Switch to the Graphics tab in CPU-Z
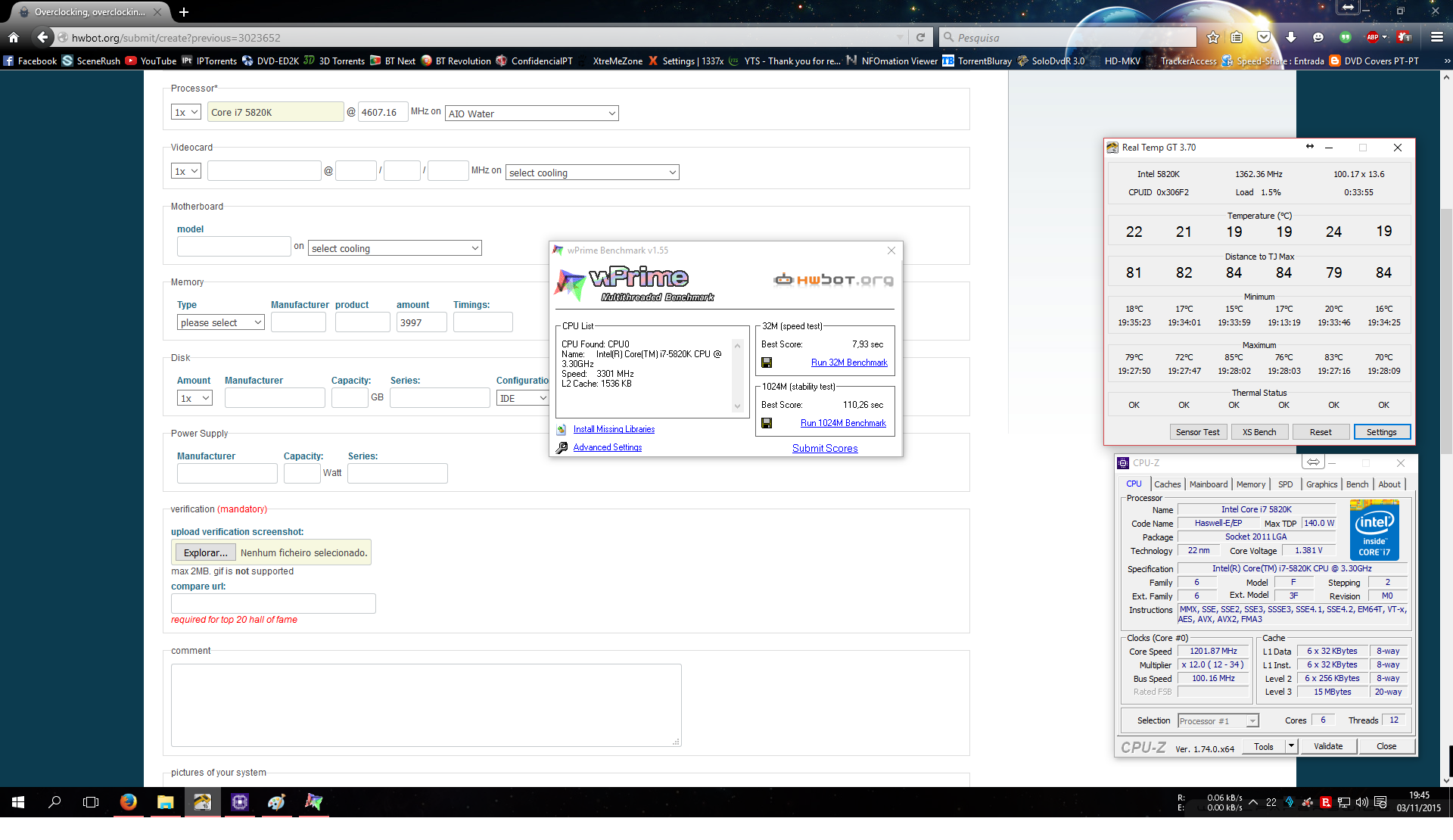This screenshot has width=1453, height=840. click(1322, 484)
